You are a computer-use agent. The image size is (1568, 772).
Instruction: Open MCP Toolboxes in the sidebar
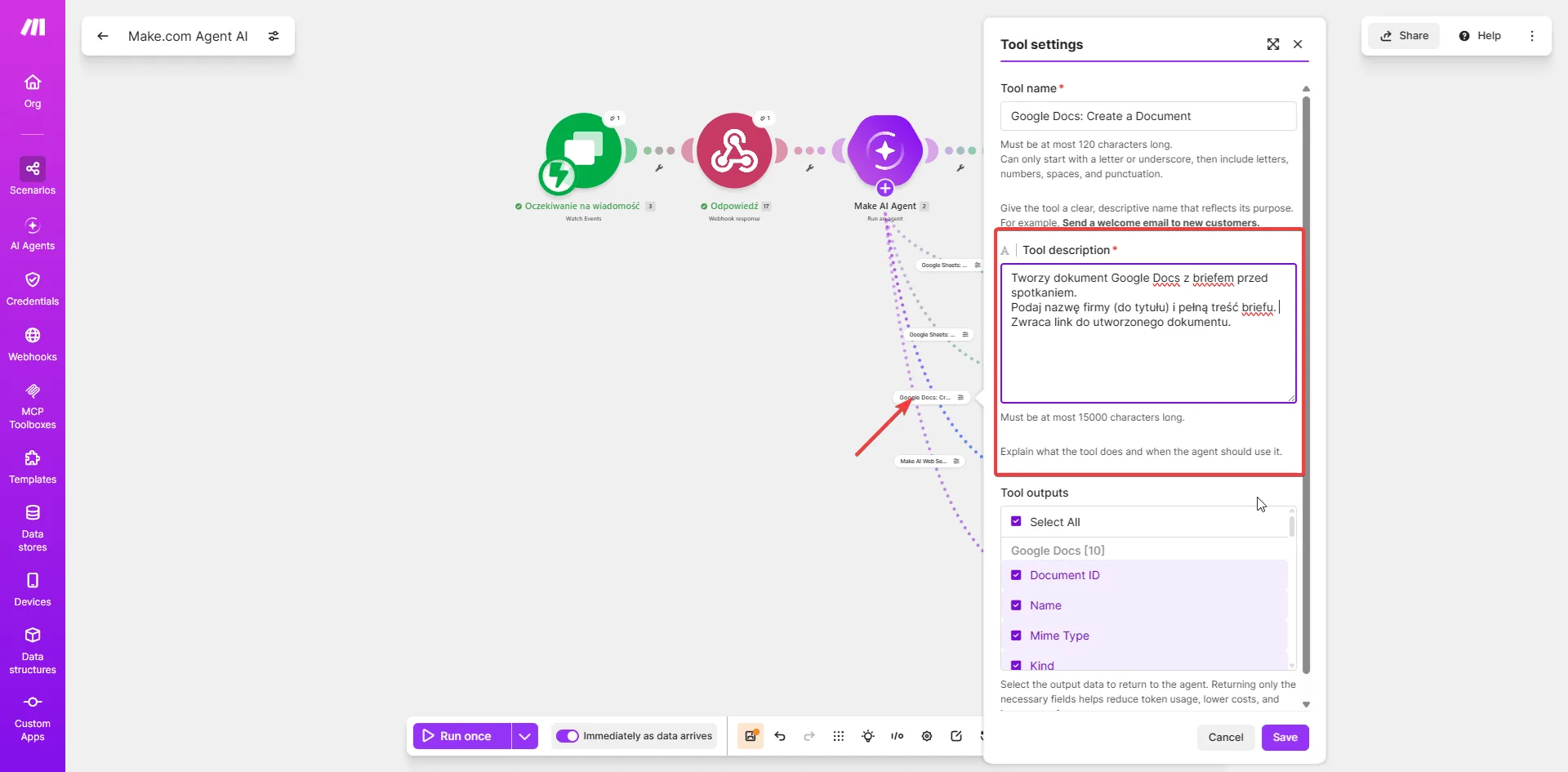click(x=33, y=406)
